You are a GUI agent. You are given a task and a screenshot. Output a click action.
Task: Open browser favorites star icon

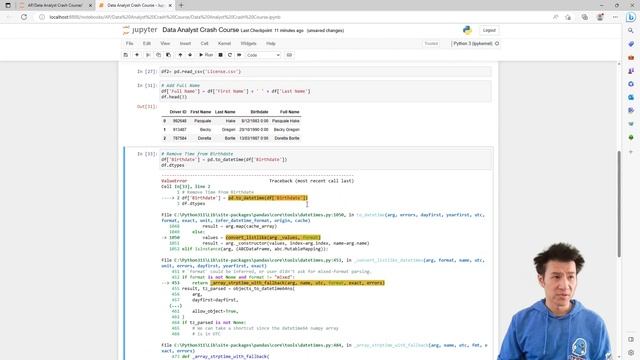pos(568,17)
